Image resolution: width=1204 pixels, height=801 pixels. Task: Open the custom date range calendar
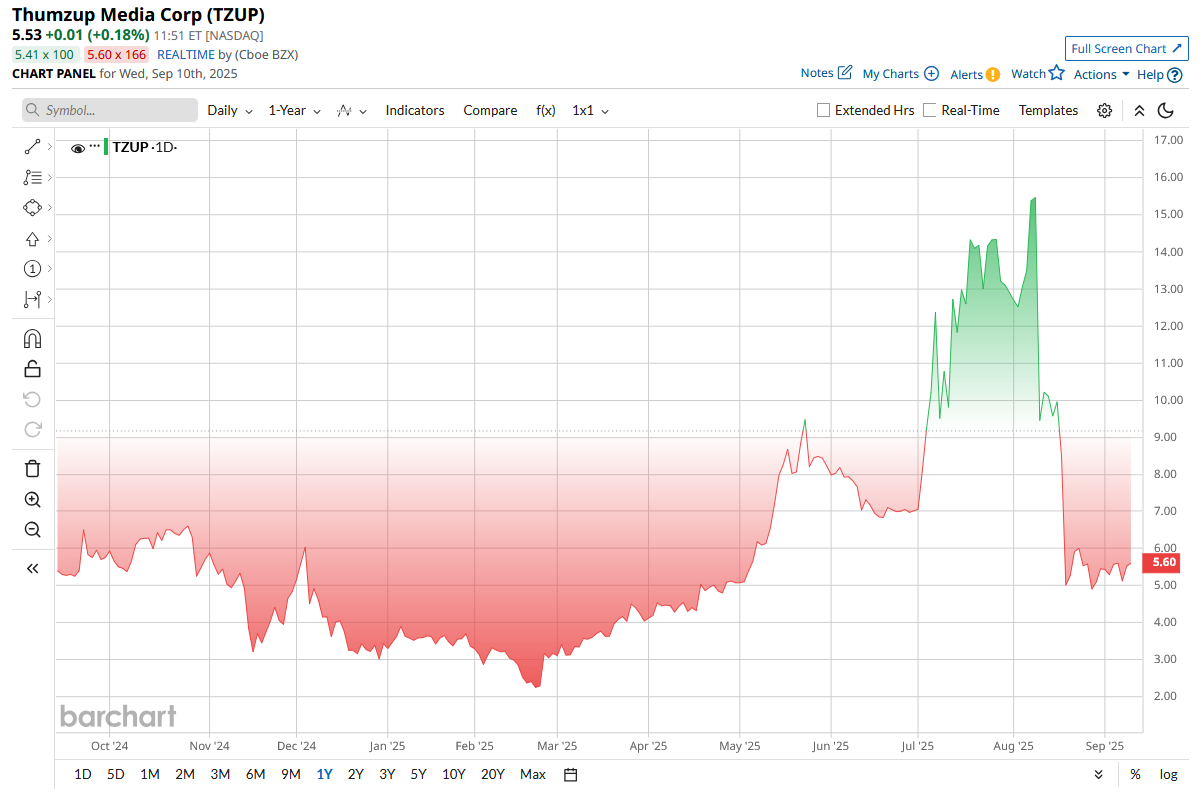pyautogui.click(x=571, y=774)
